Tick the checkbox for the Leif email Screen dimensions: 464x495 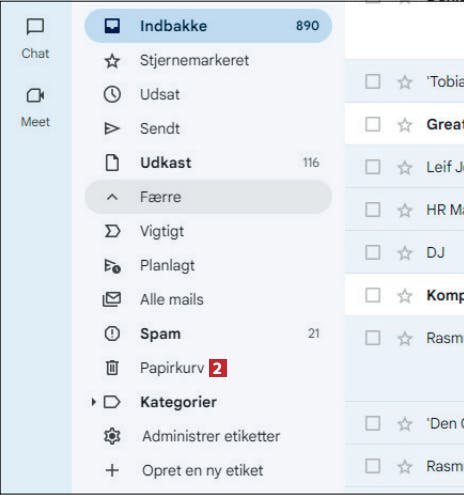point(373,167)
